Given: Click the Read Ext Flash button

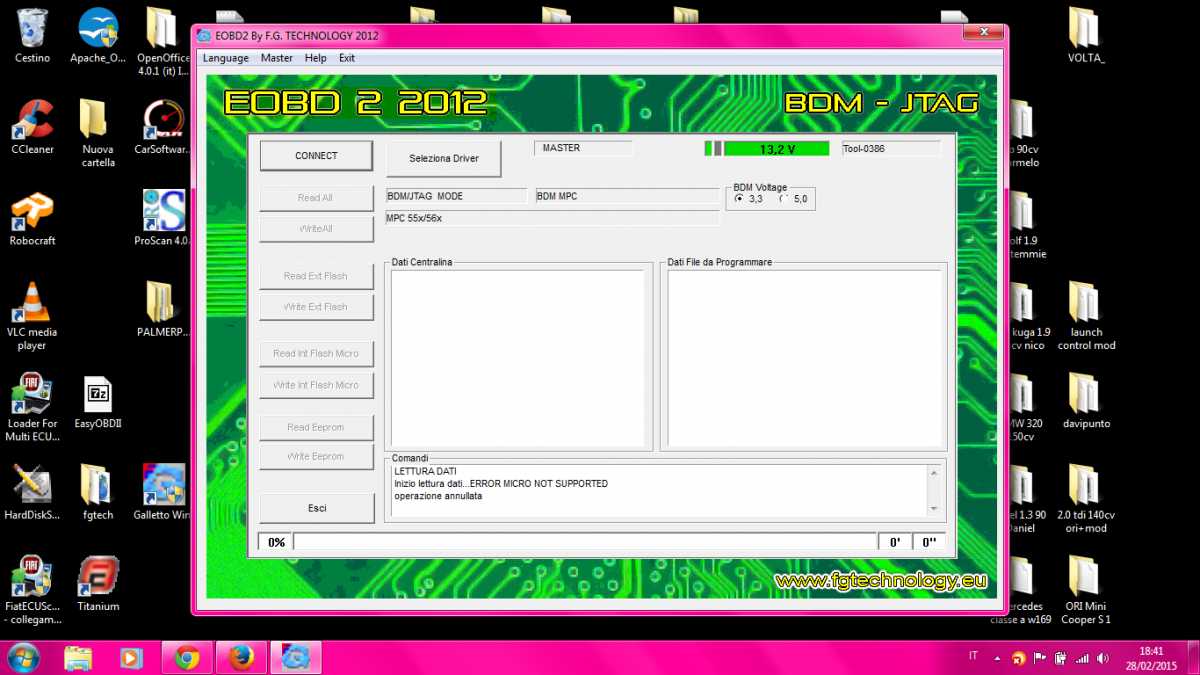Looking at the screenshot, I should pos(316,276).
